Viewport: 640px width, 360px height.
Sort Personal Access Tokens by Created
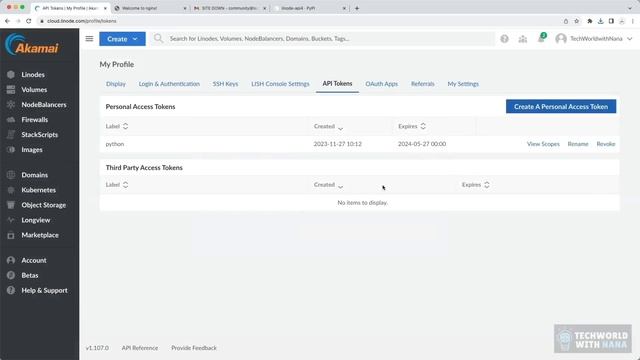click(328, 127)
